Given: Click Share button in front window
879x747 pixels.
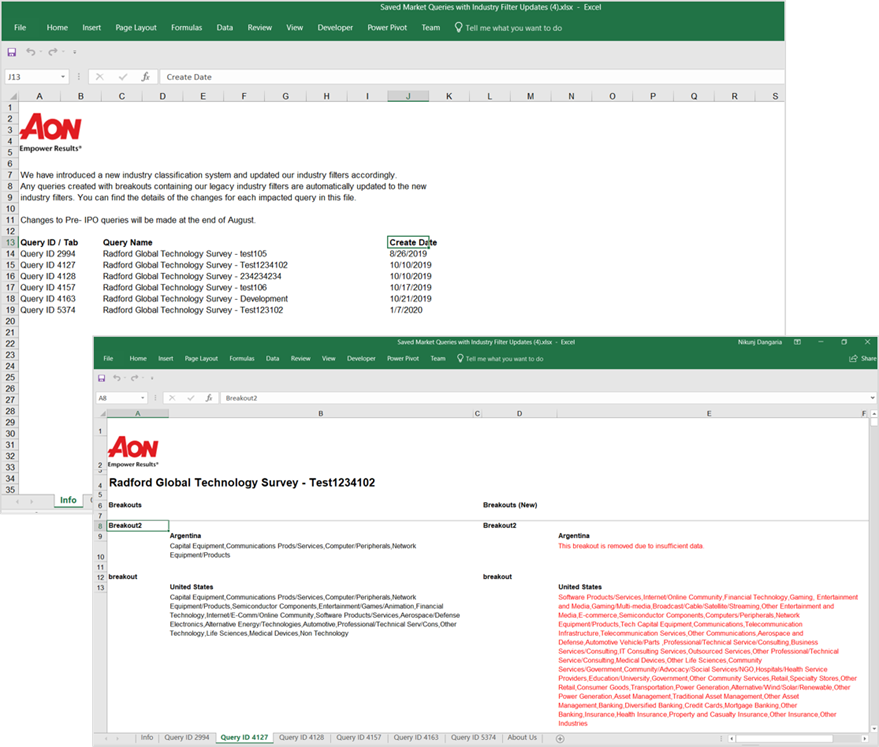Looking at the screenshot, I should [862, 359].
